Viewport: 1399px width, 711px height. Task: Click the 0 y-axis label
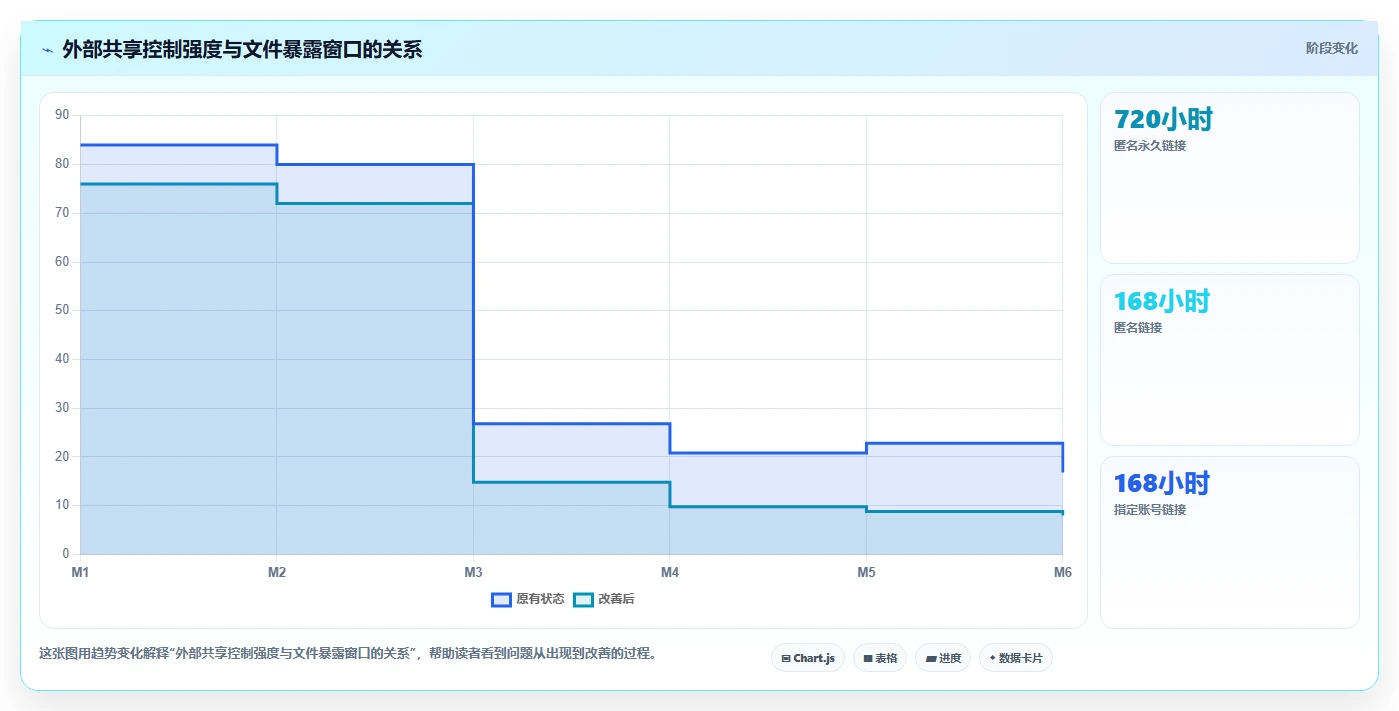(65, 554)
